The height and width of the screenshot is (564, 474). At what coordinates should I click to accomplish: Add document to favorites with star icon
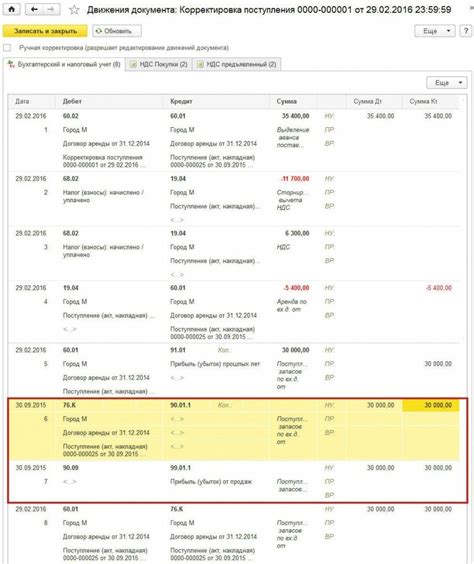(x=74, y=10)
